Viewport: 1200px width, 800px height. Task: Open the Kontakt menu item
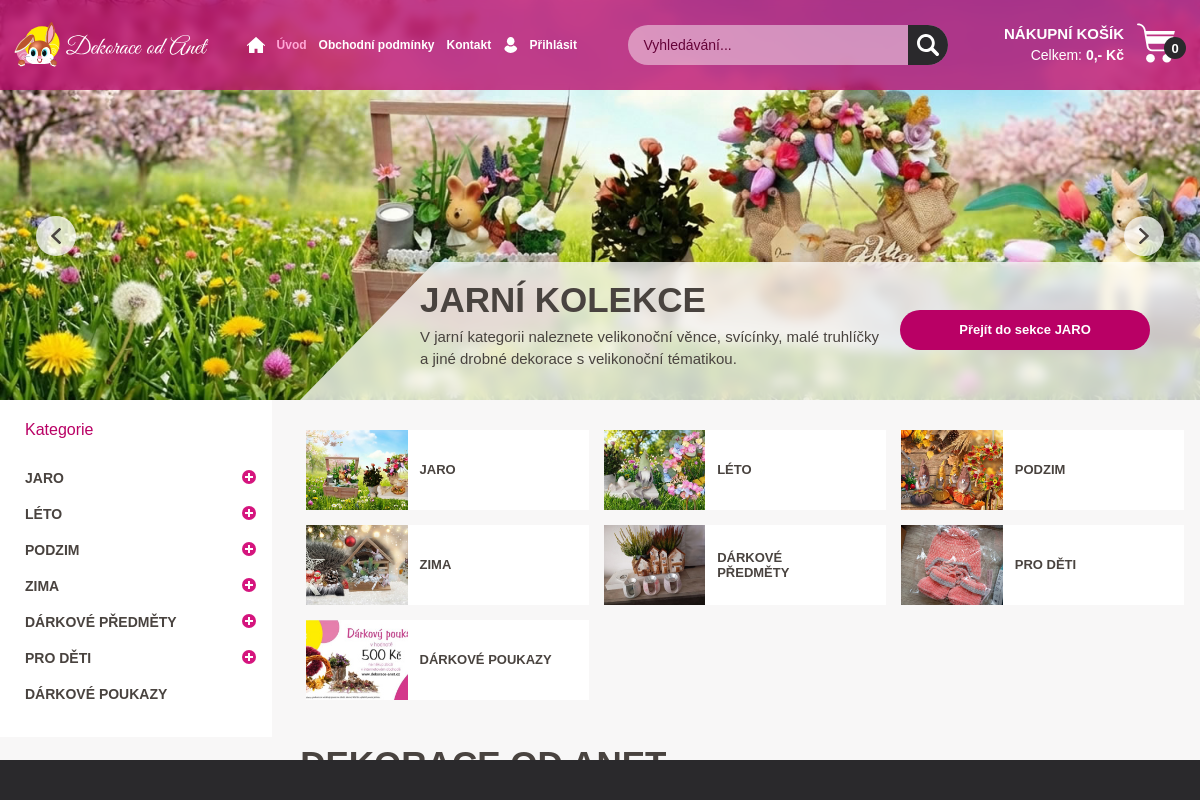[x=468, y=45]
